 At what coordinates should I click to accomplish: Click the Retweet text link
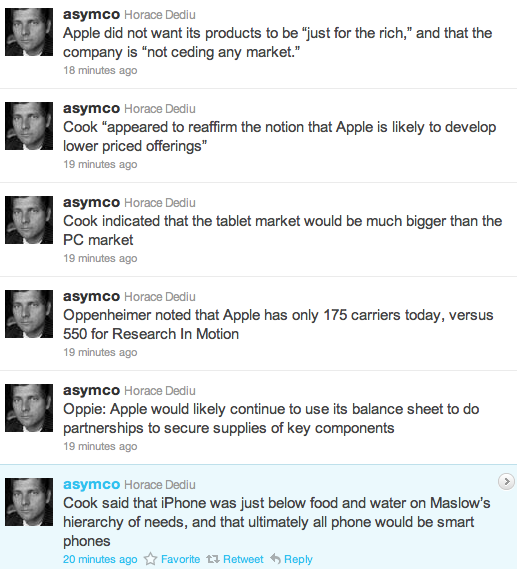(243, 559)
